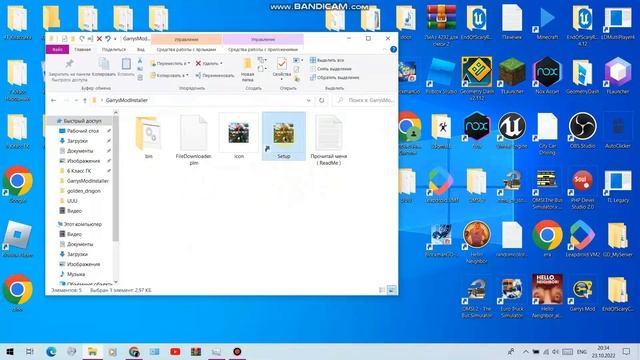Click the Вставить ribbon icon
The width and height of the screenshot is (640, 360).
(x=126, y=64)
